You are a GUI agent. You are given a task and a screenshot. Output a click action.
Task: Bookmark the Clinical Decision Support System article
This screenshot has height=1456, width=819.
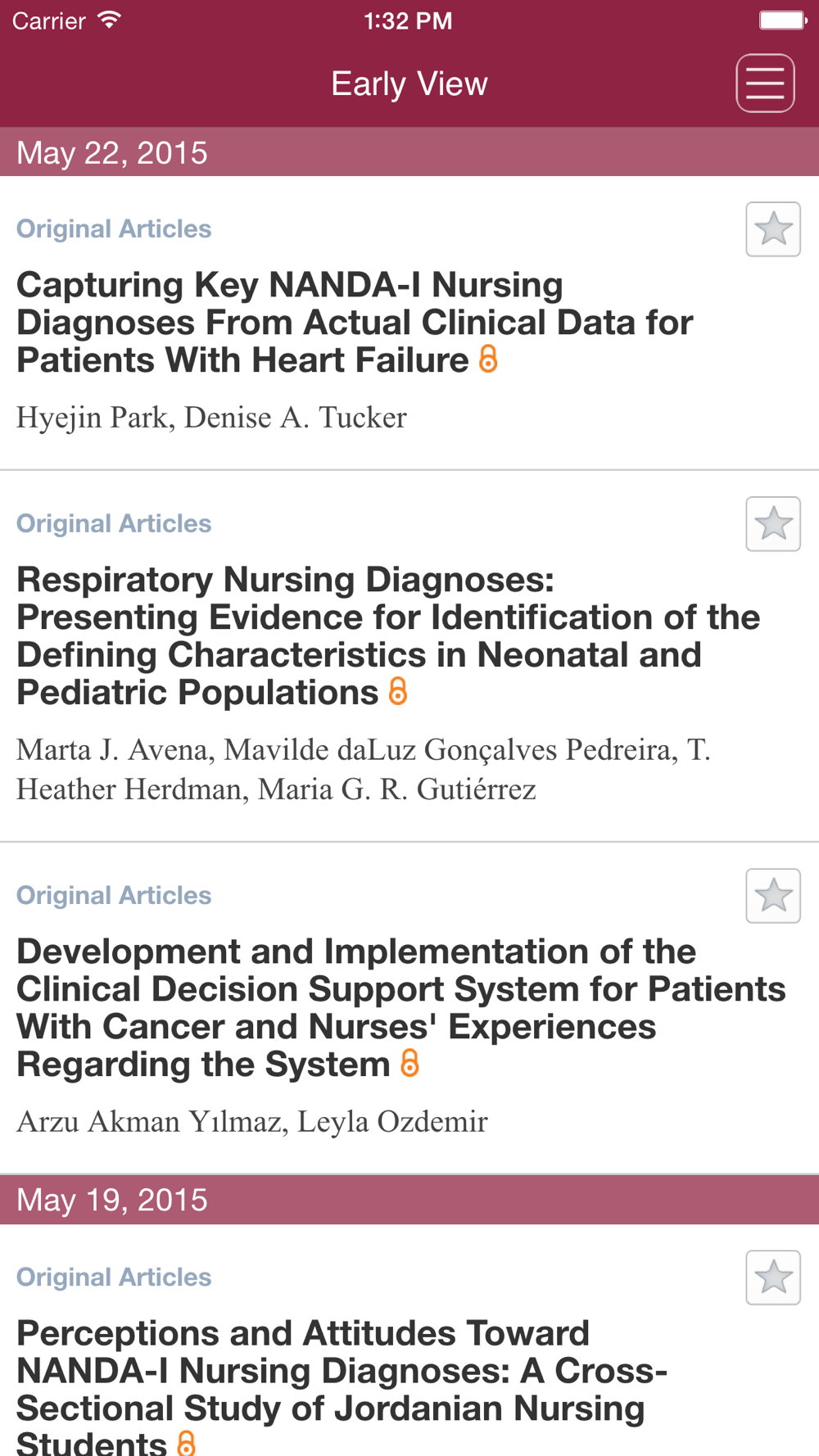tap(773, 895)
